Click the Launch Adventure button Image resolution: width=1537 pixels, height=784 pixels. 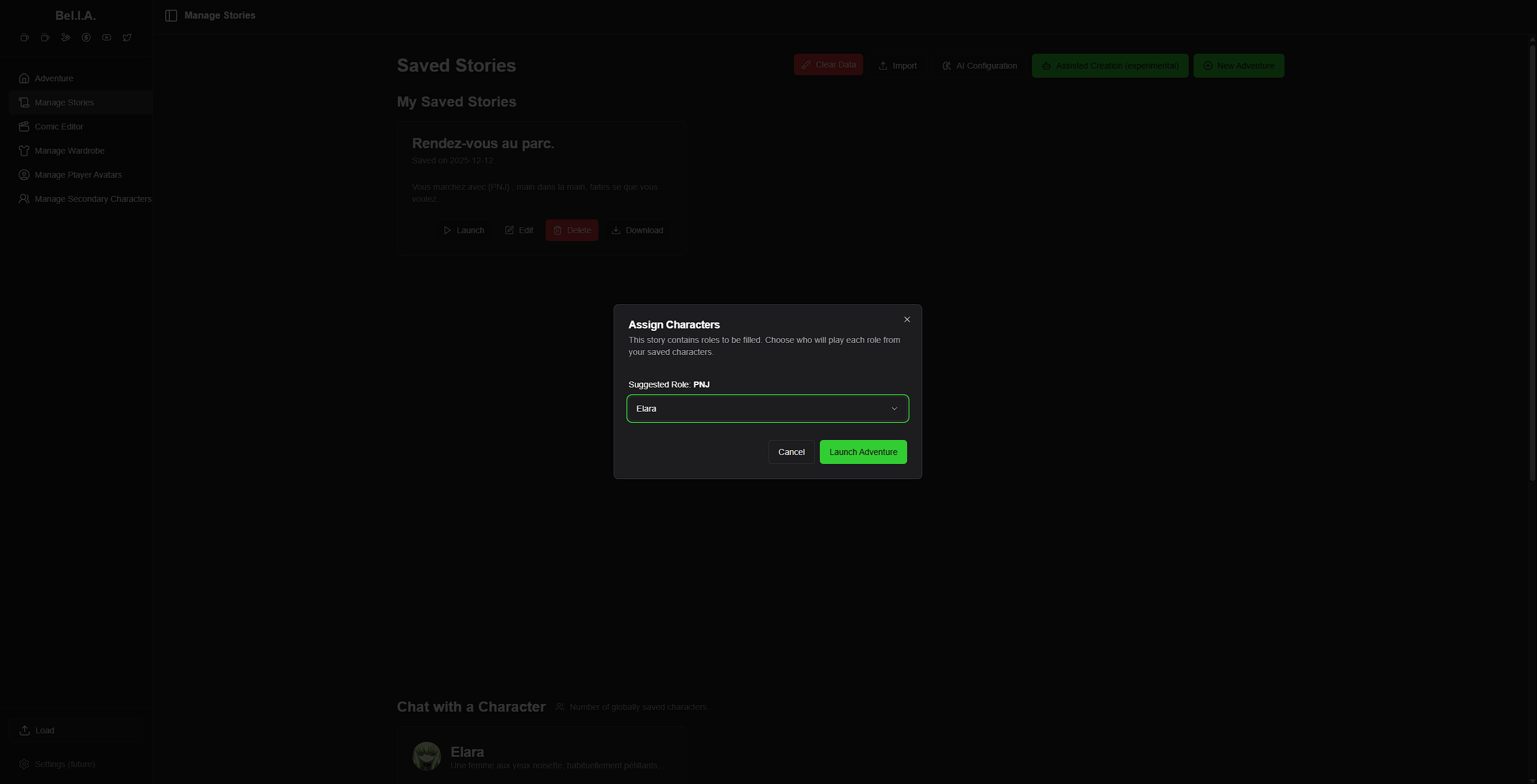tap(863, 452)
